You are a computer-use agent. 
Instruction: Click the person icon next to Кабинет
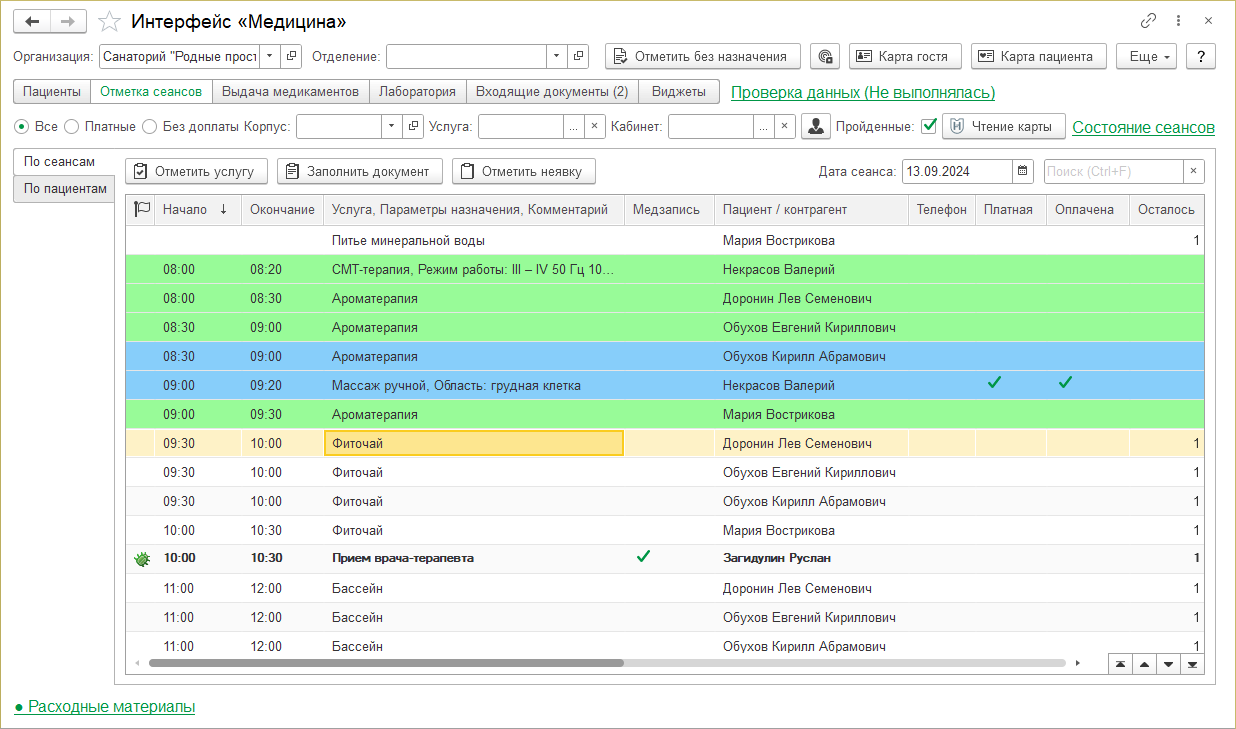(818, 127)
